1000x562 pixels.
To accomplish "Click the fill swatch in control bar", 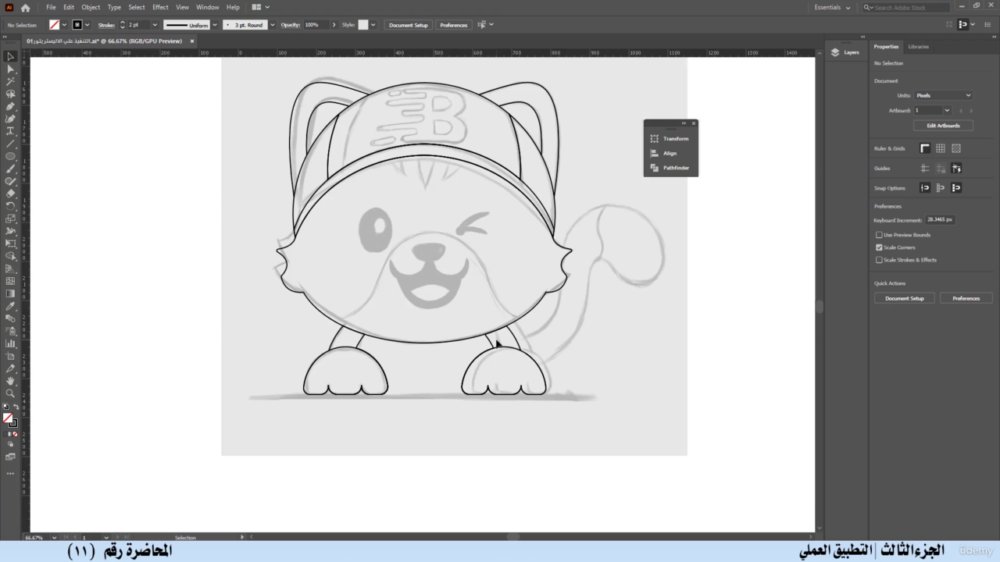I will 54,25.
